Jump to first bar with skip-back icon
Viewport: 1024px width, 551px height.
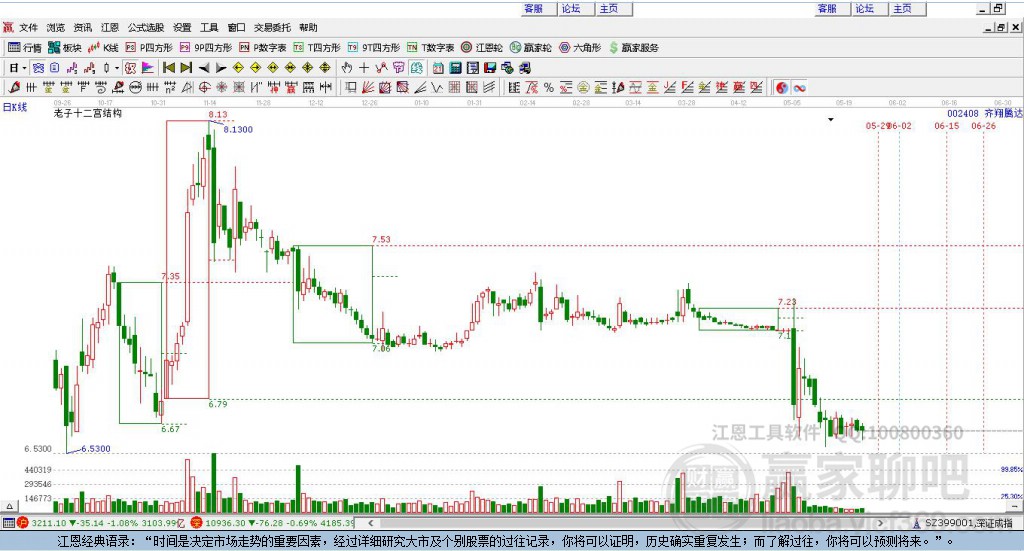(168, 67)
